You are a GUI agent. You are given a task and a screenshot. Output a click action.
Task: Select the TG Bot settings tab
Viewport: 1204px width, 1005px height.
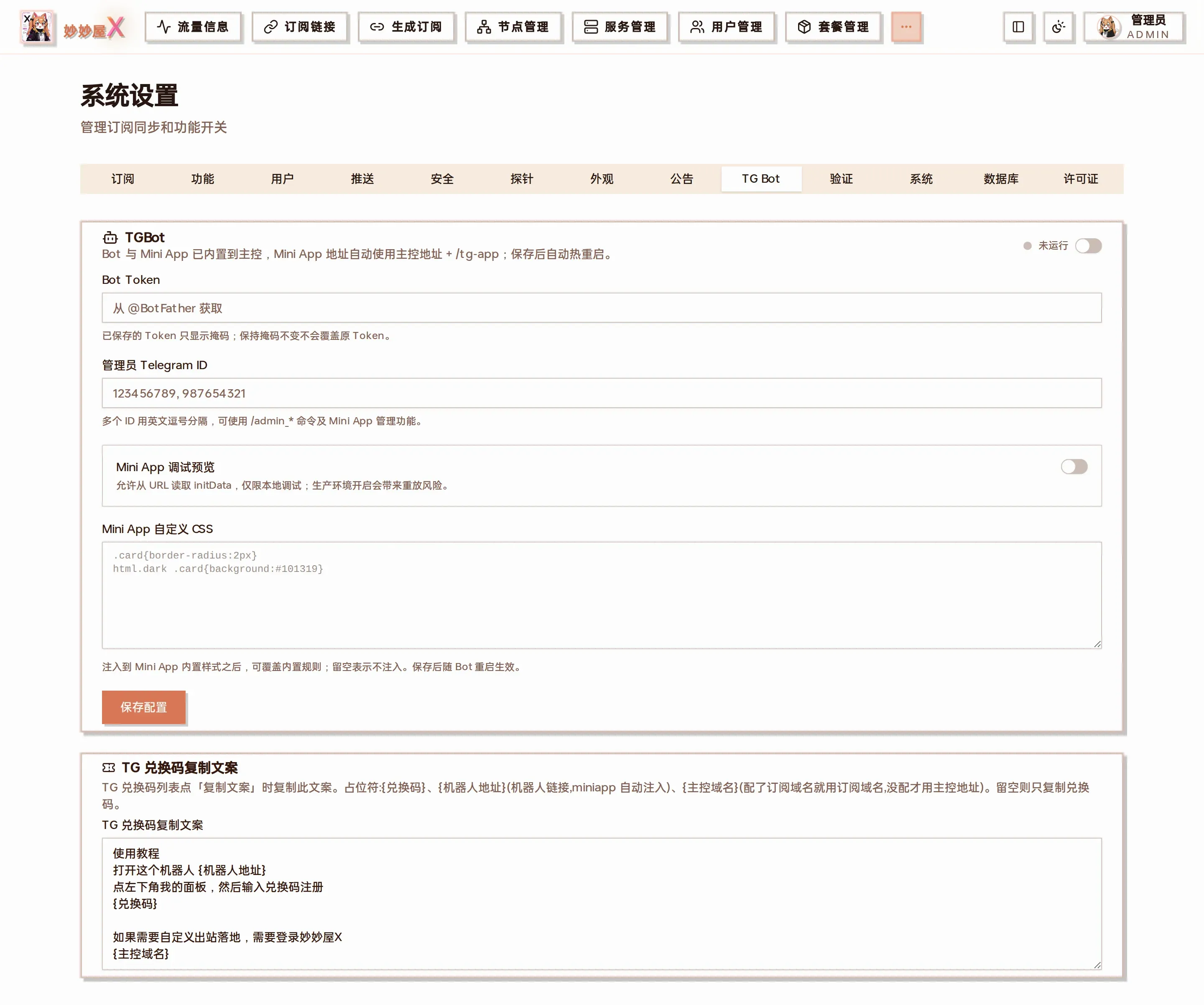tap(761, 179)
